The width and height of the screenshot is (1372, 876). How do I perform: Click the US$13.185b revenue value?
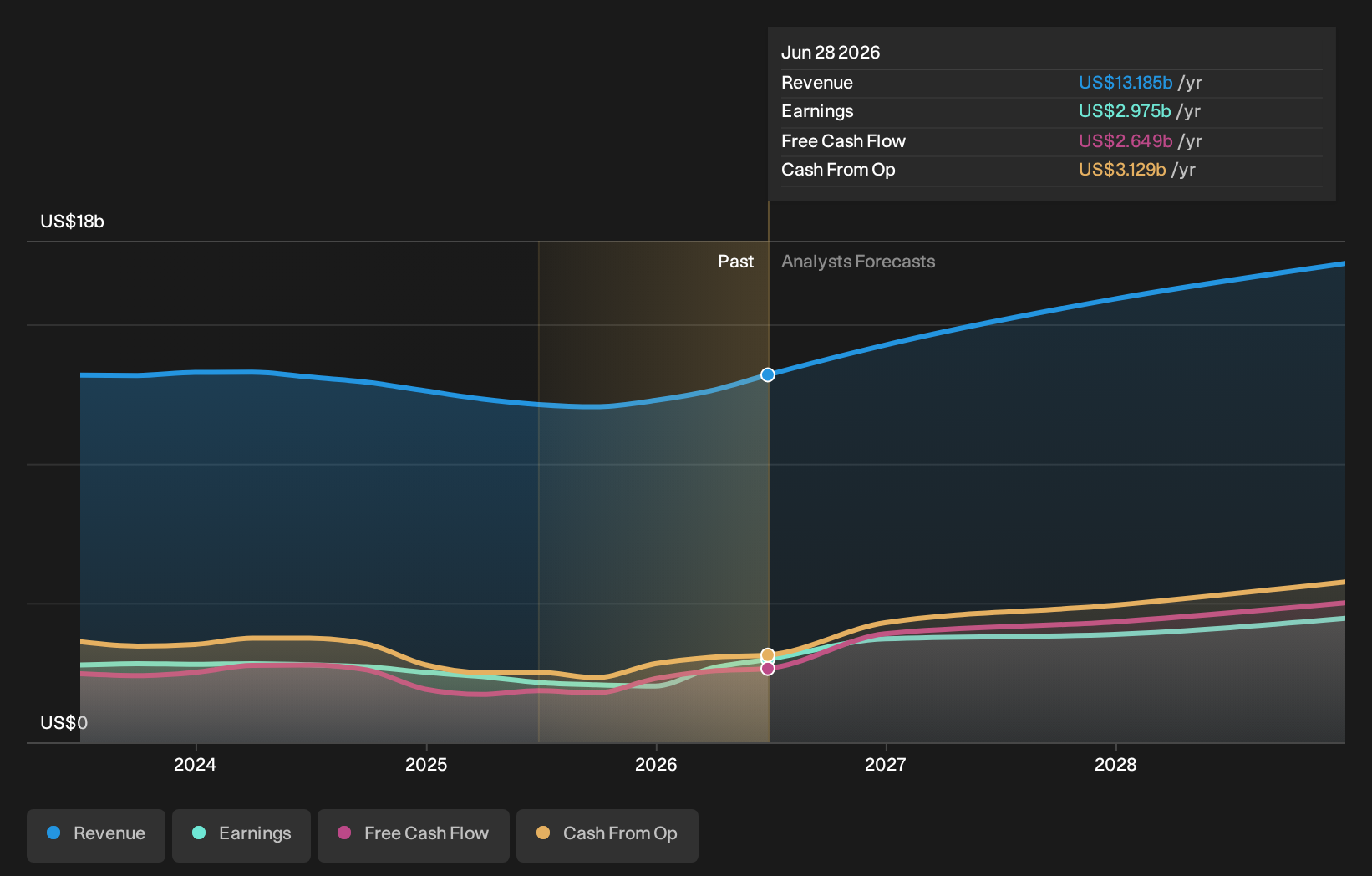(1126, 83)
